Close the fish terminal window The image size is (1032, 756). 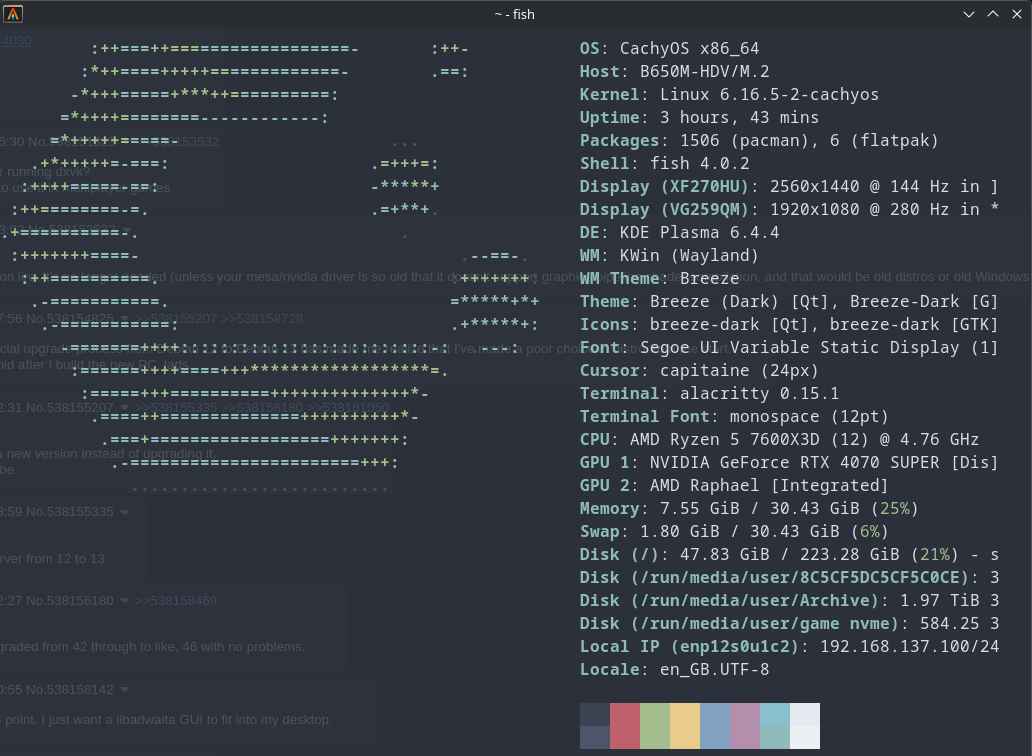click(x=1017, y=14)
